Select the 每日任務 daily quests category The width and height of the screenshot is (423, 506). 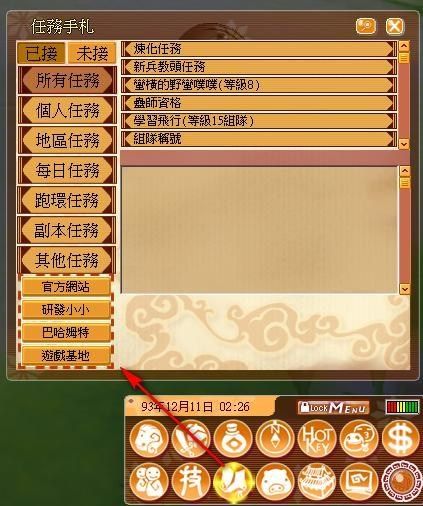point(67,170)
